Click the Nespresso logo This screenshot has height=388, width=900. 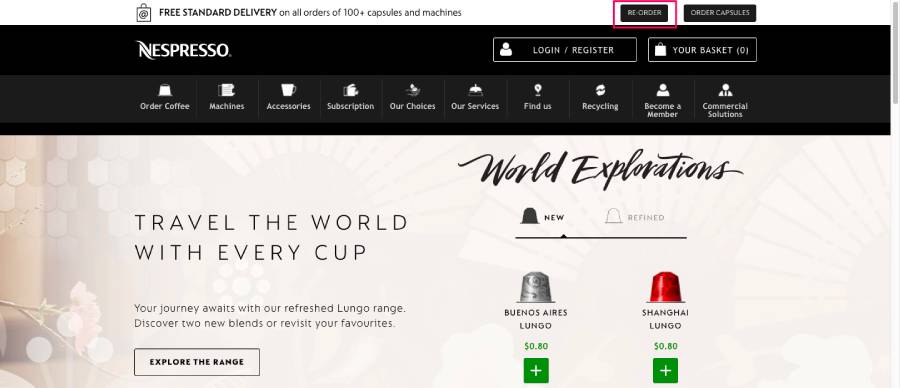click(x=184, y=50)
